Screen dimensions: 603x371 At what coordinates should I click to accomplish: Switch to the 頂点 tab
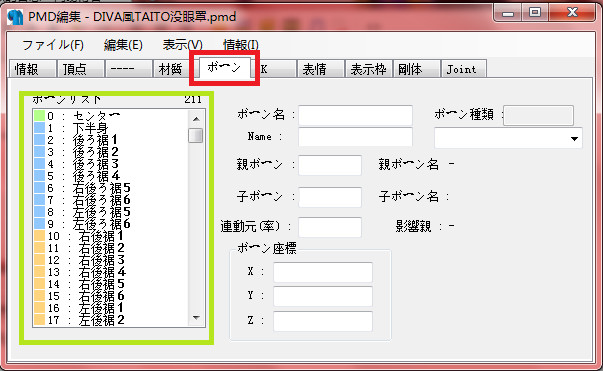pyautogui.click(x=80, y=69)
